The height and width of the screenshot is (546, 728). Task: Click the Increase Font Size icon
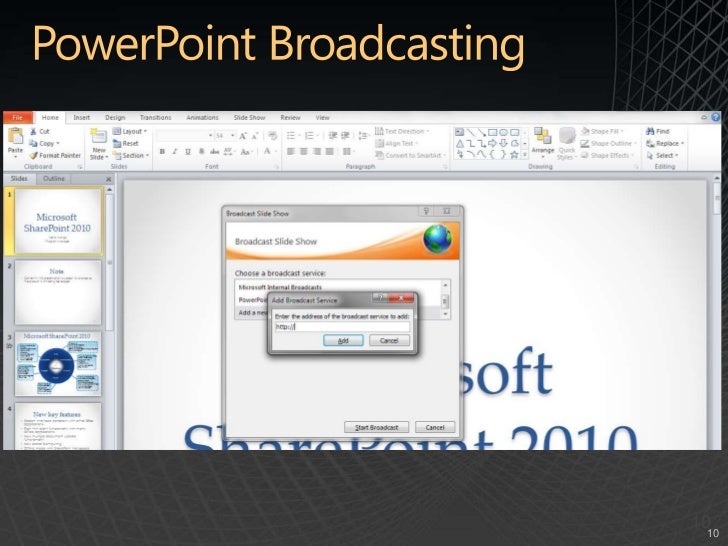click(243, 136)
